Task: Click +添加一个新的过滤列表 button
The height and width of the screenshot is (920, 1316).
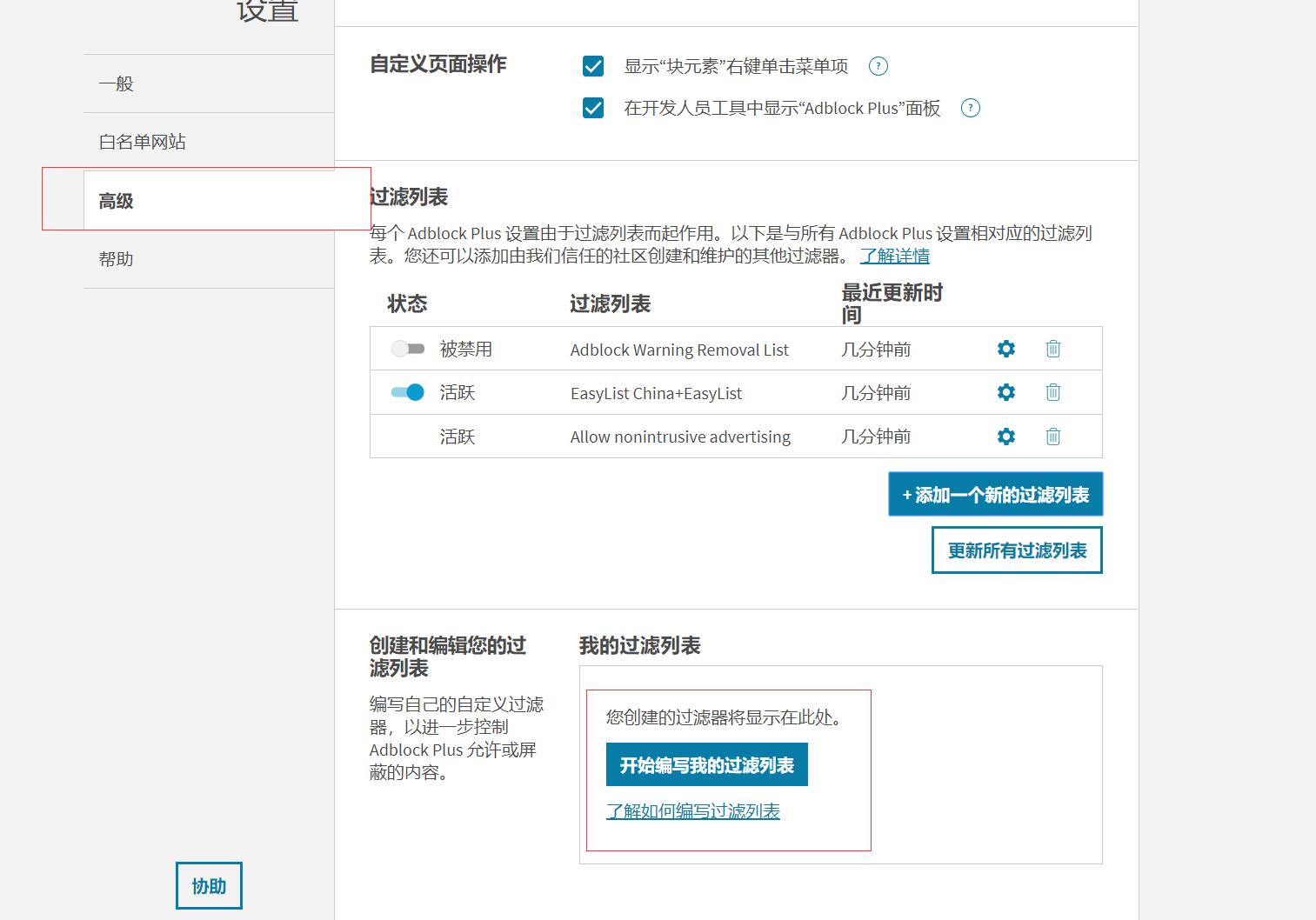Action: pos(996,495)
